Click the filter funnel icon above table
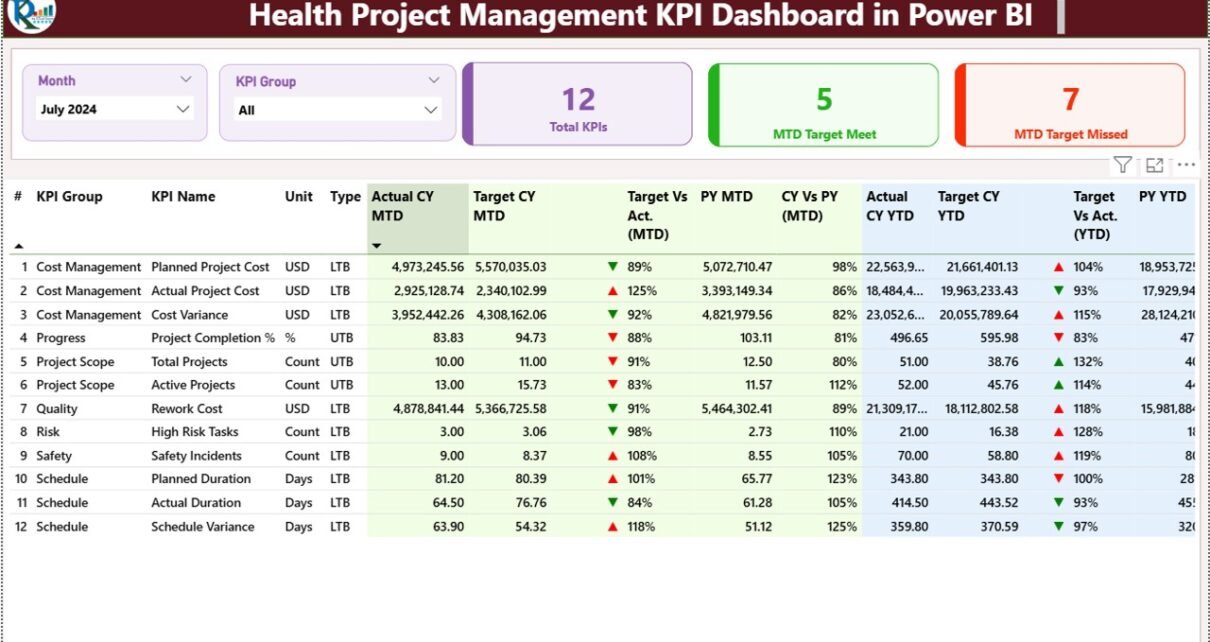The image size is (1210, 642). point(1123,165)
